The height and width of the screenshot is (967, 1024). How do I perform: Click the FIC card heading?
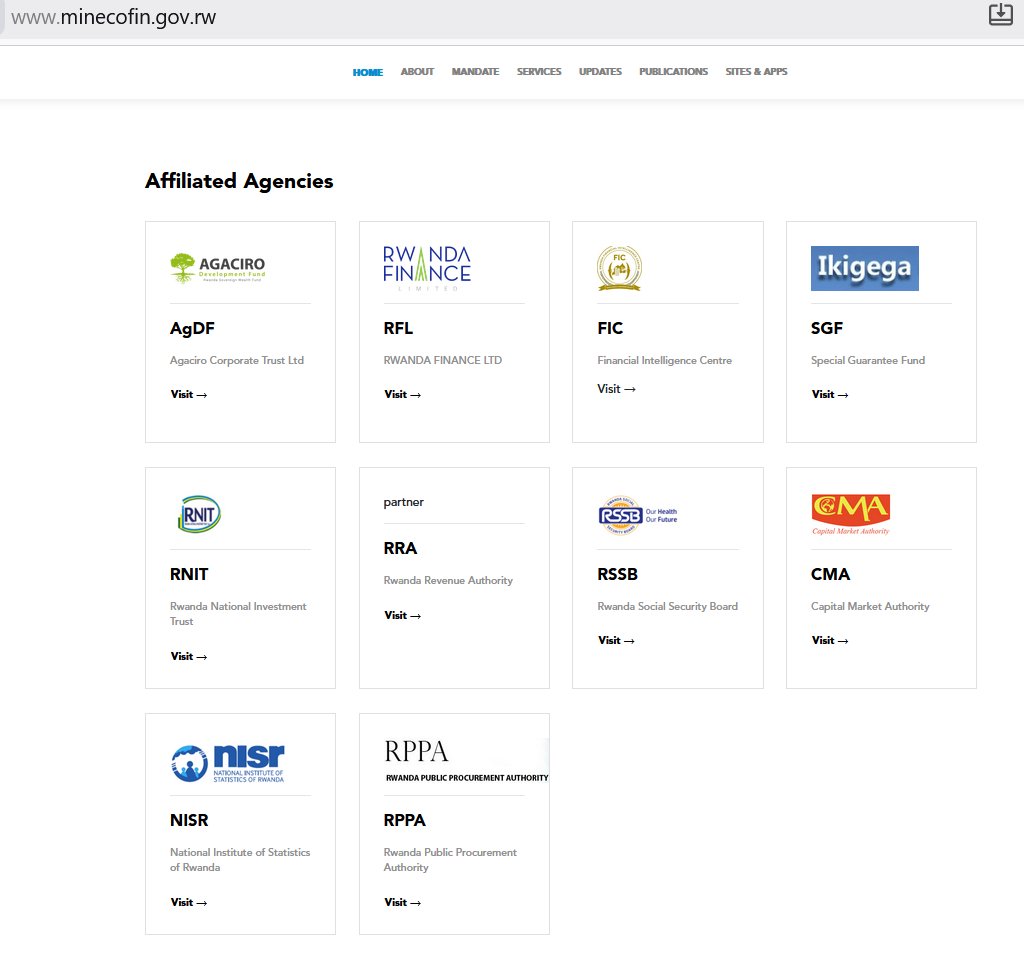610,328
